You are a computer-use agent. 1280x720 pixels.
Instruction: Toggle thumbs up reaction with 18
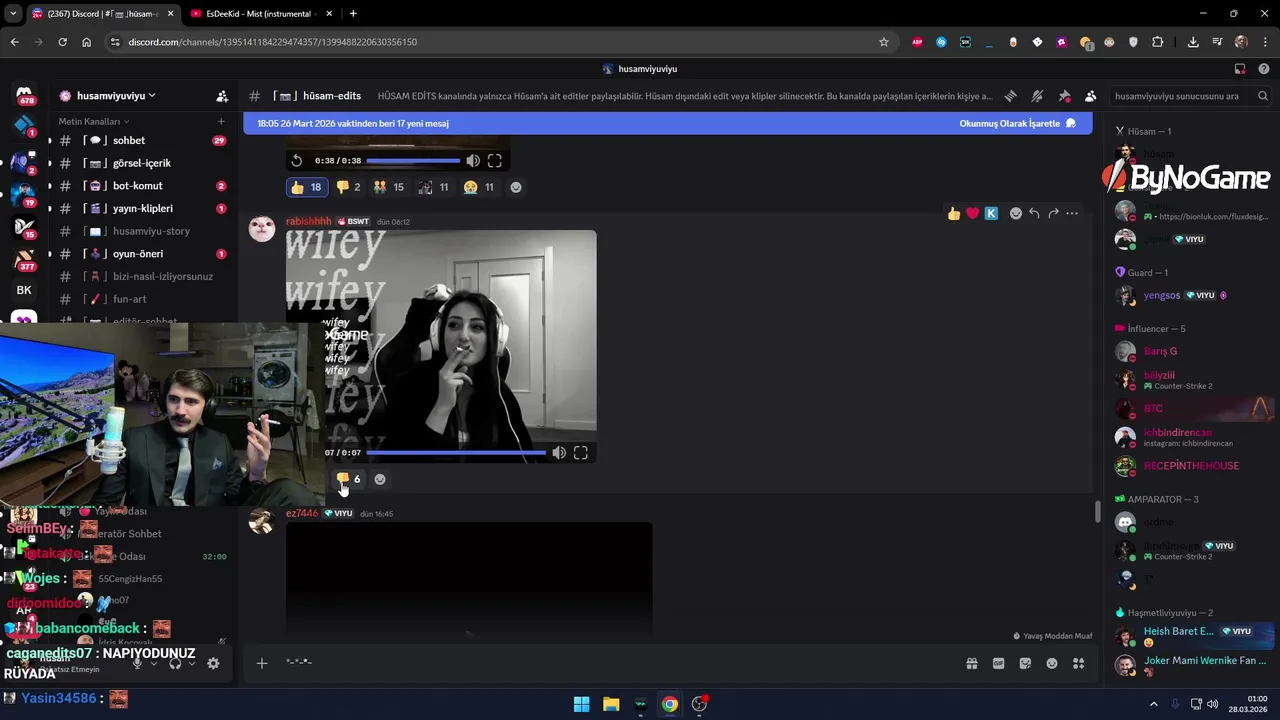tap(306, 187)
